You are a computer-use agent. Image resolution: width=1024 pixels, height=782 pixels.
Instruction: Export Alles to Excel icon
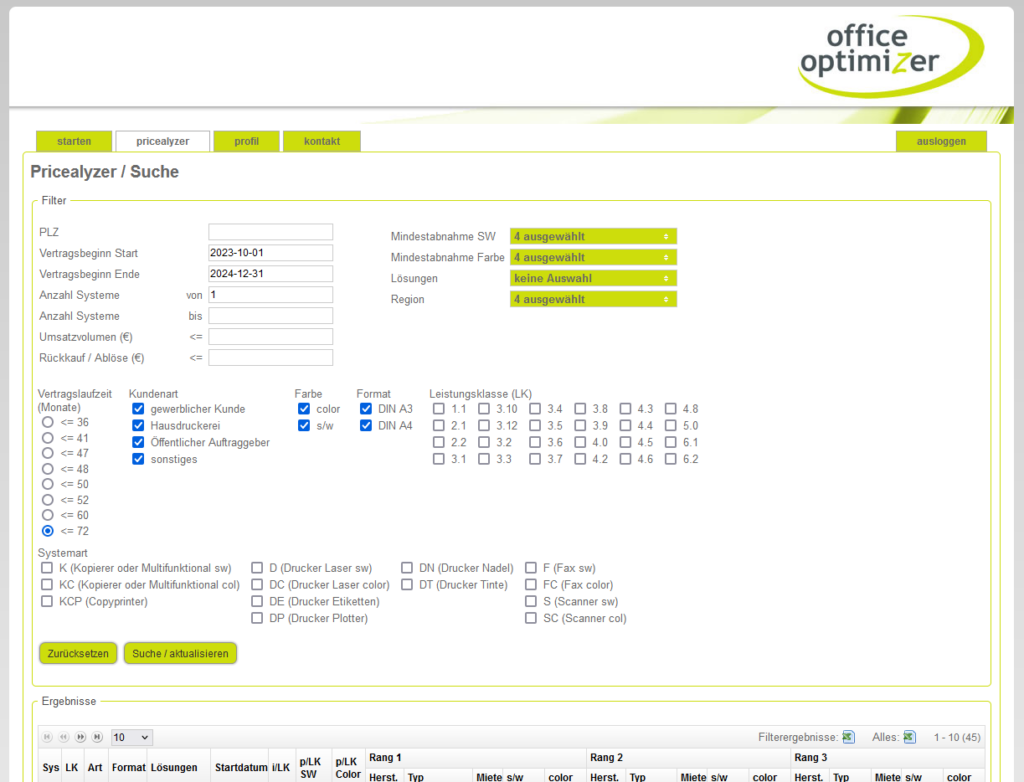point(909,737)
